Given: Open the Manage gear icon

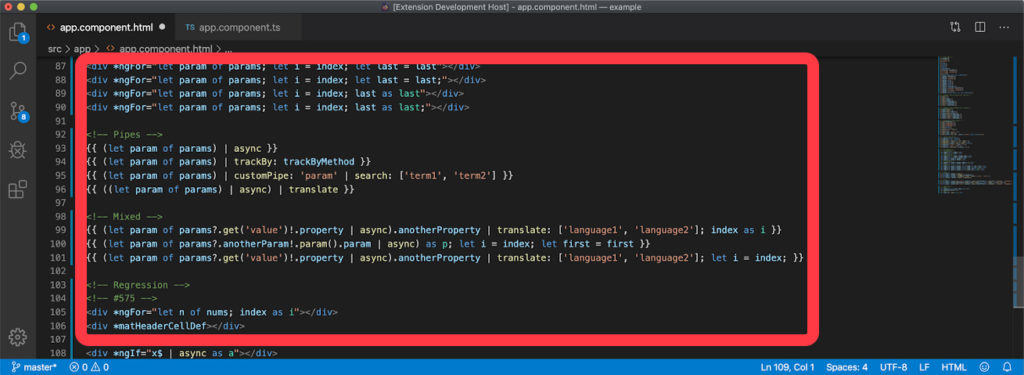Looking at the screenshot, I should 18,337.
